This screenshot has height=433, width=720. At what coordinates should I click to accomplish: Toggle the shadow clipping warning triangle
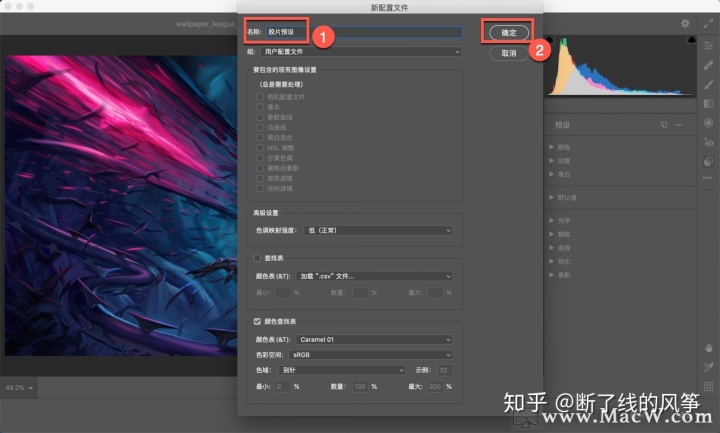tap(550, 40)
